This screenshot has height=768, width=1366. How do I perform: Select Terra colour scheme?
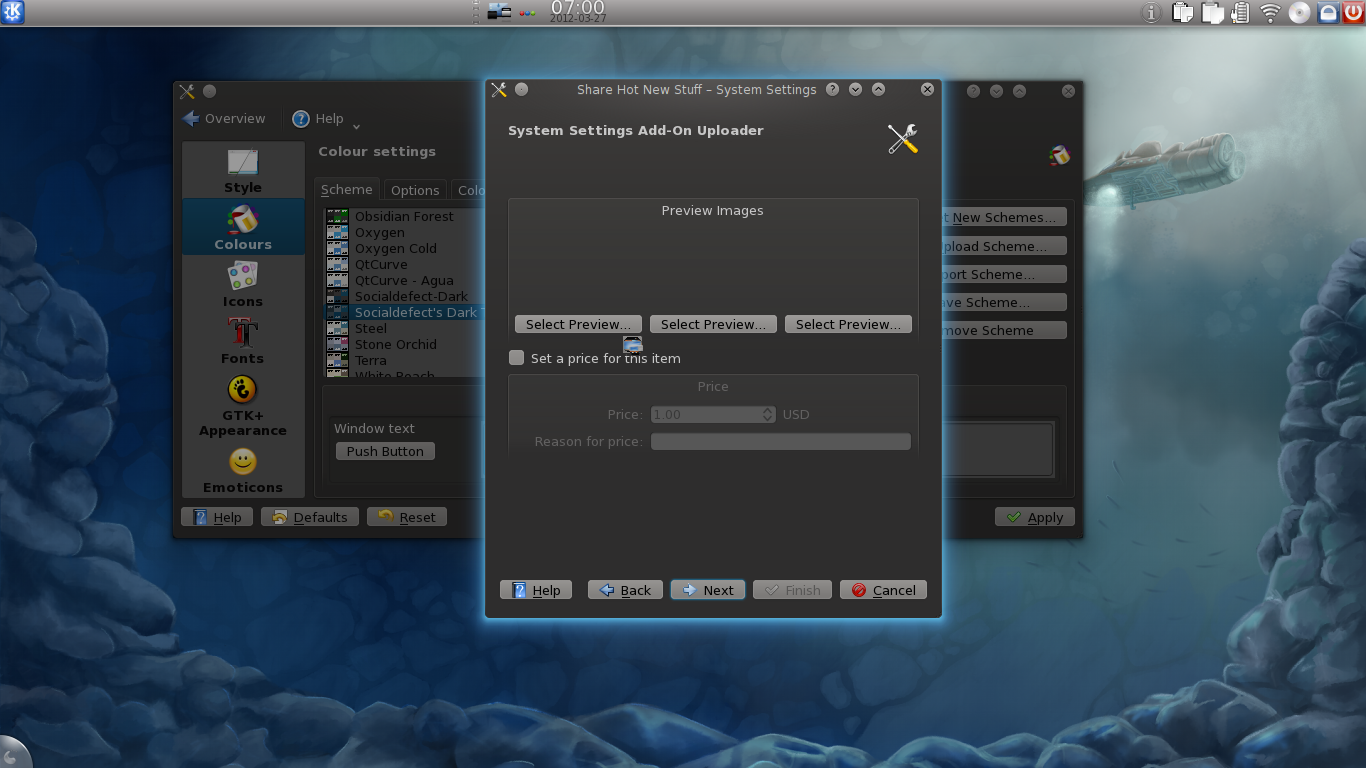pyautogui.click(x=404, y=360)
